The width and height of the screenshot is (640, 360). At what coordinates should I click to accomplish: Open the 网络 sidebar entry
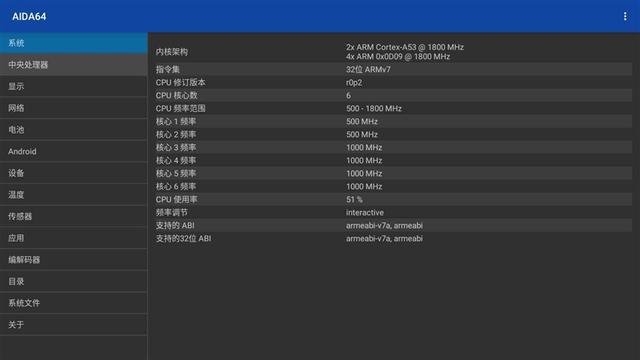click(73, 108)
